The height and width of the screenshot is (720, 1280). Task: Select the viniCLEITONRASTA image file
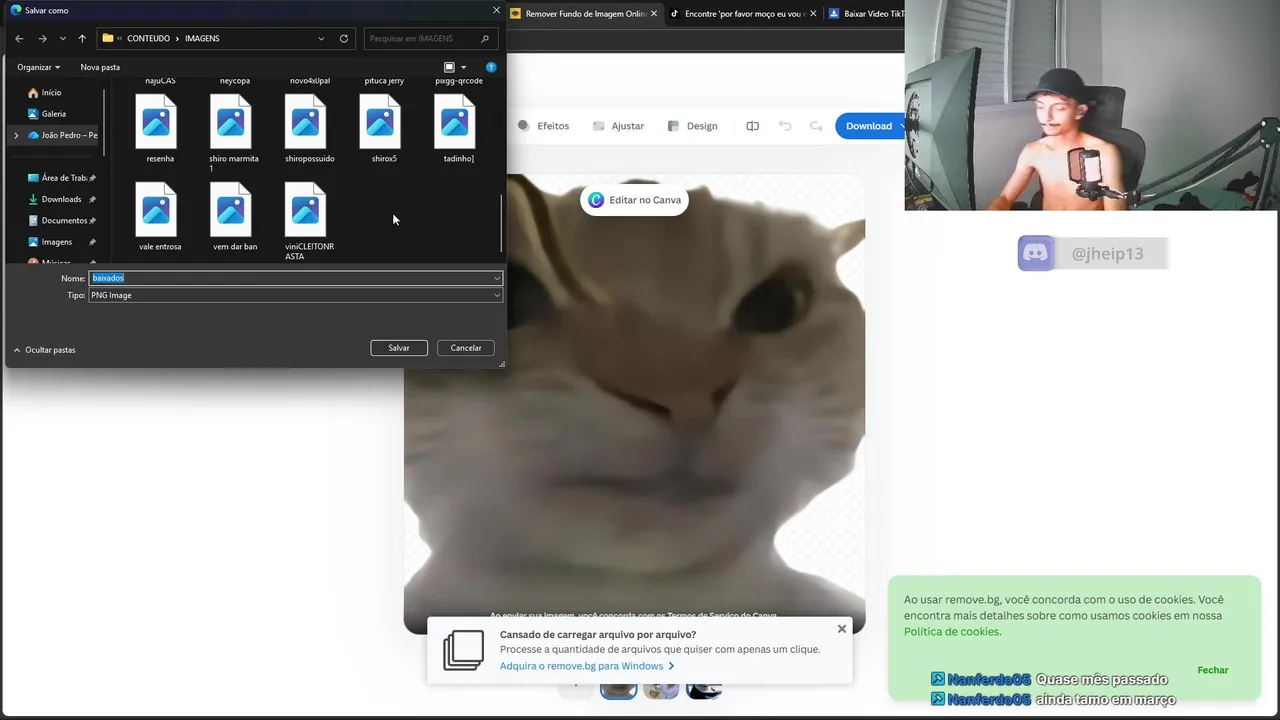click(x=309, y=221)
